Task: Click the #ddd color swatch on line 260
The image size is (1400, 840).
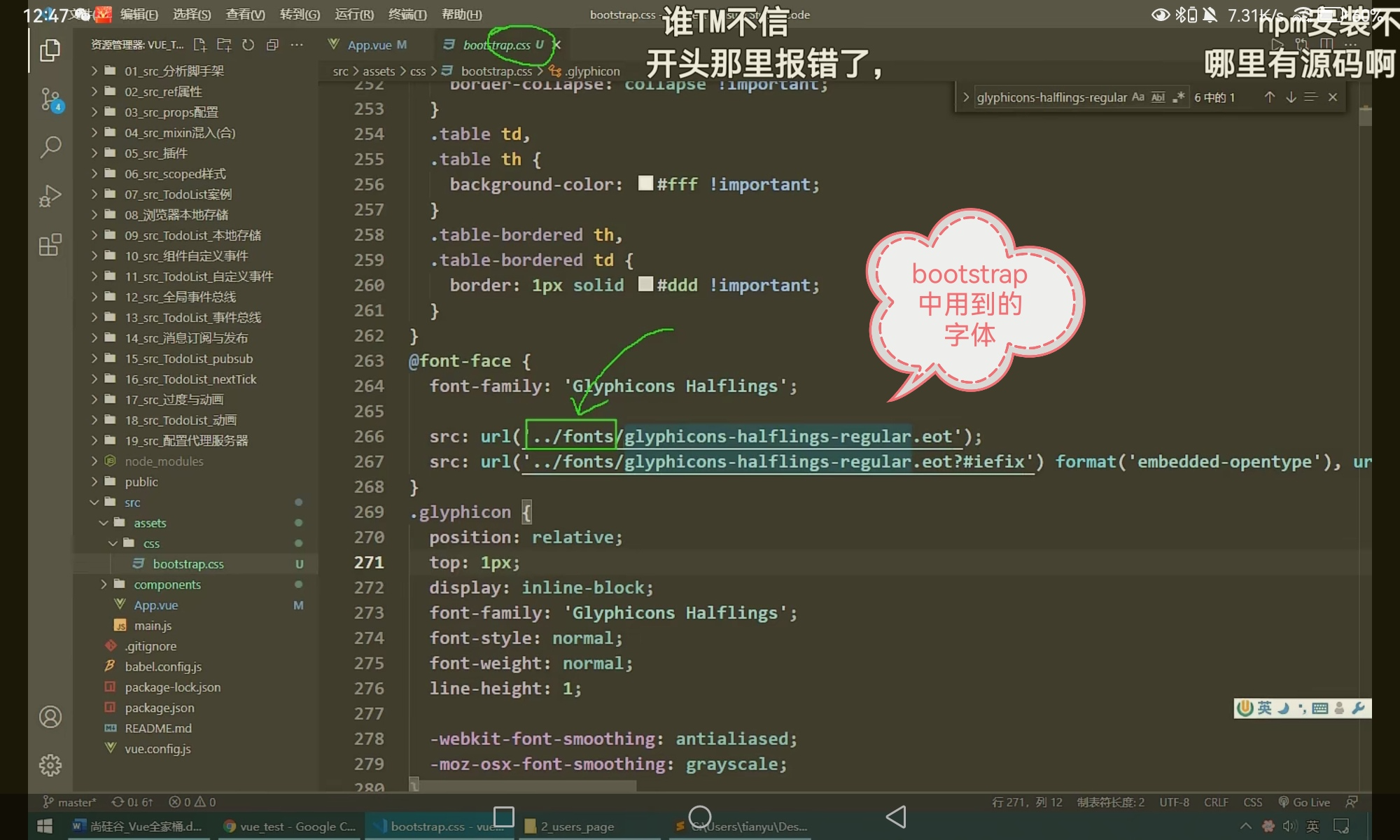Action: [x=645, y=284]
